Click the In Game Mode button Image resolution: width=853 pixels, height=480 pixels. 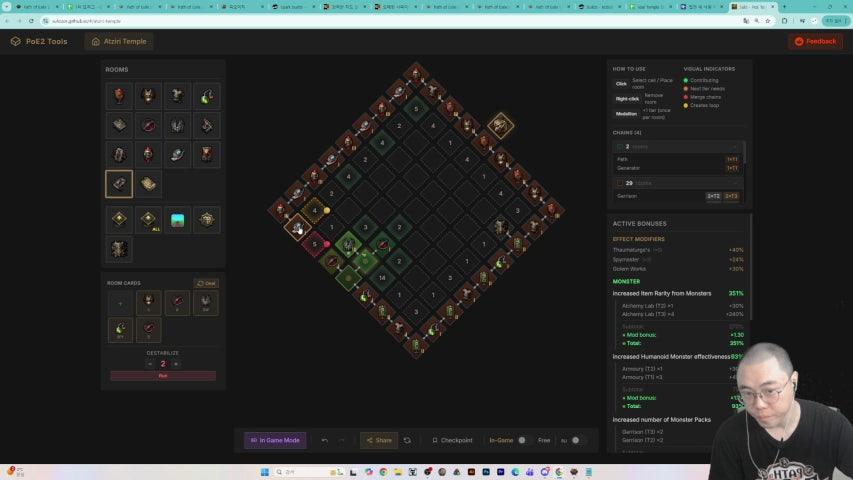(275, 440)
